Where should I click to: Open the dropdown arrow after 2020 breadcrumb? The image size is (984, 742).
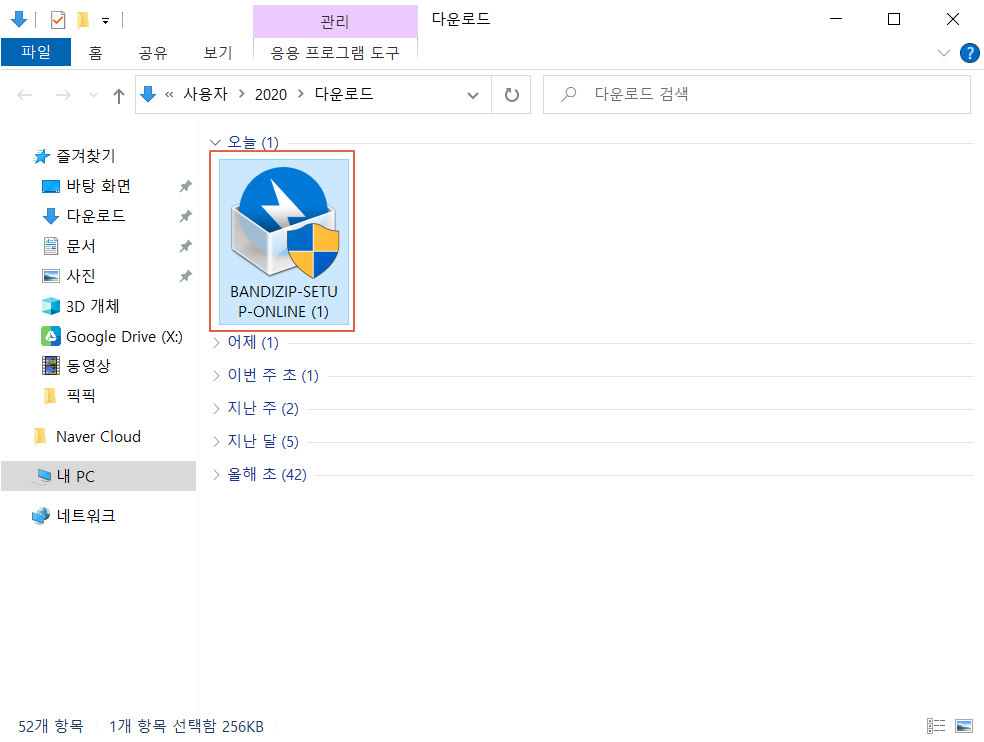tap(301, 94)
